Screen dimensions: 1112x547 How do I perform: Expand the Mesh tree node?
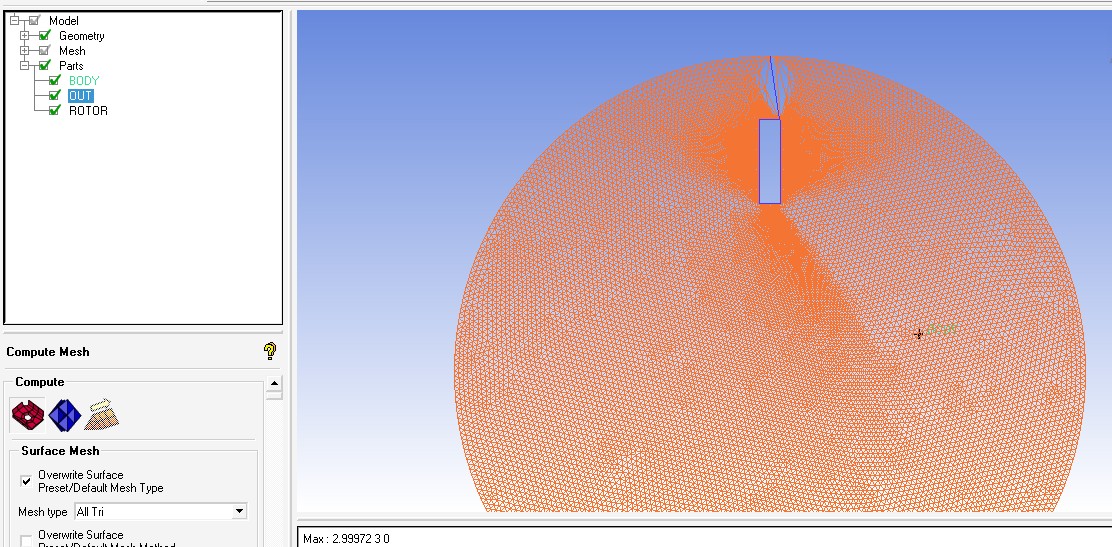[25, 51]
